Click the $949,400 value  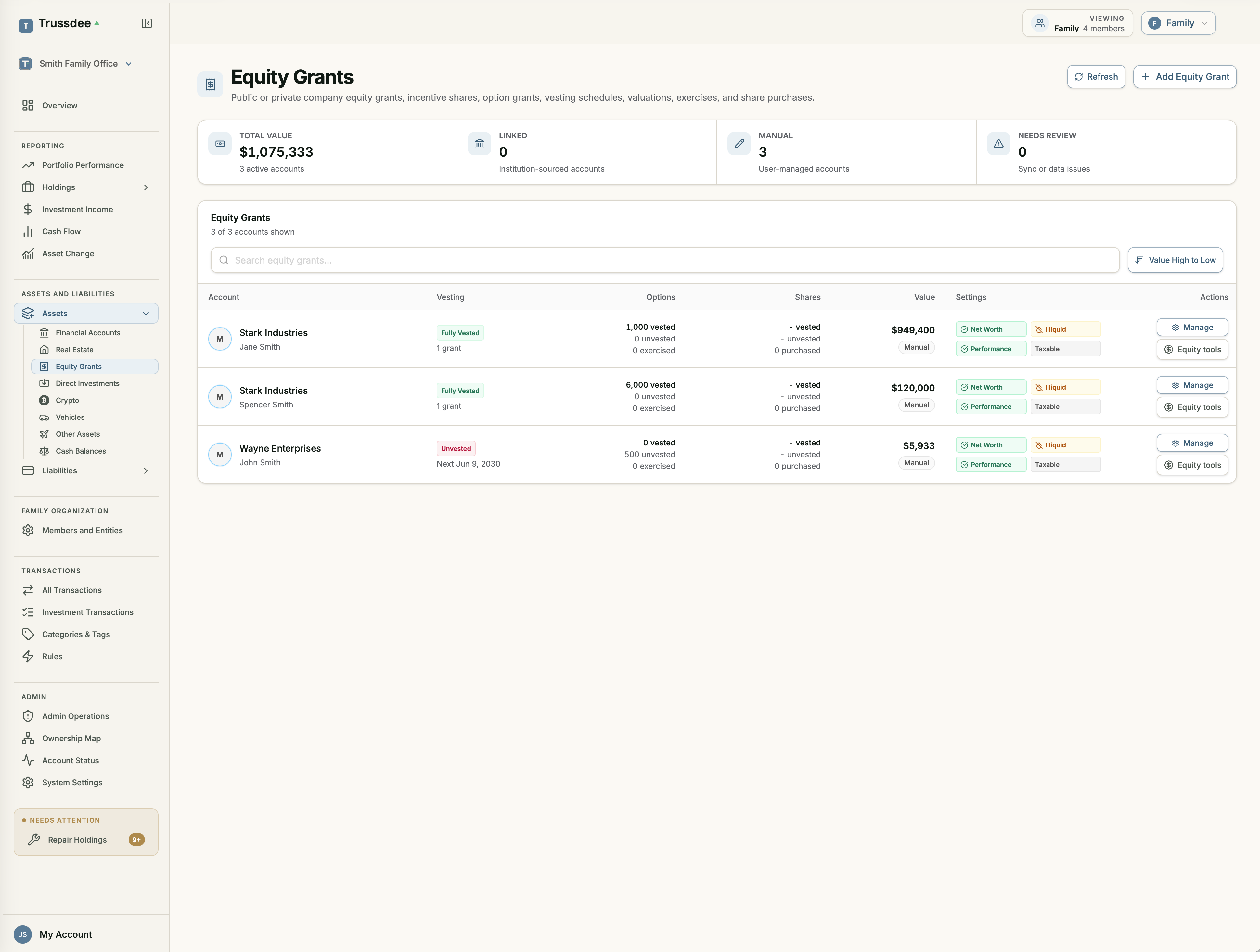pyautogui.click(x=913, y=330)
